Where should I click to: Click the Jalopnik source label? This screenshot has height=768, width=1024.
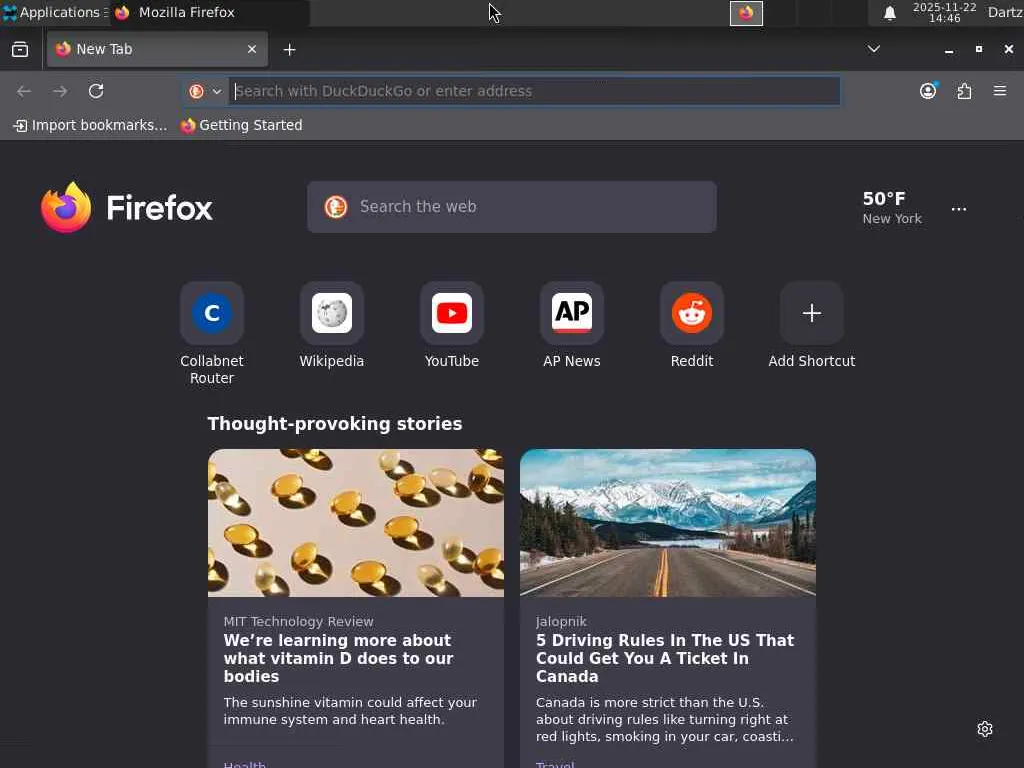point(561,622)
